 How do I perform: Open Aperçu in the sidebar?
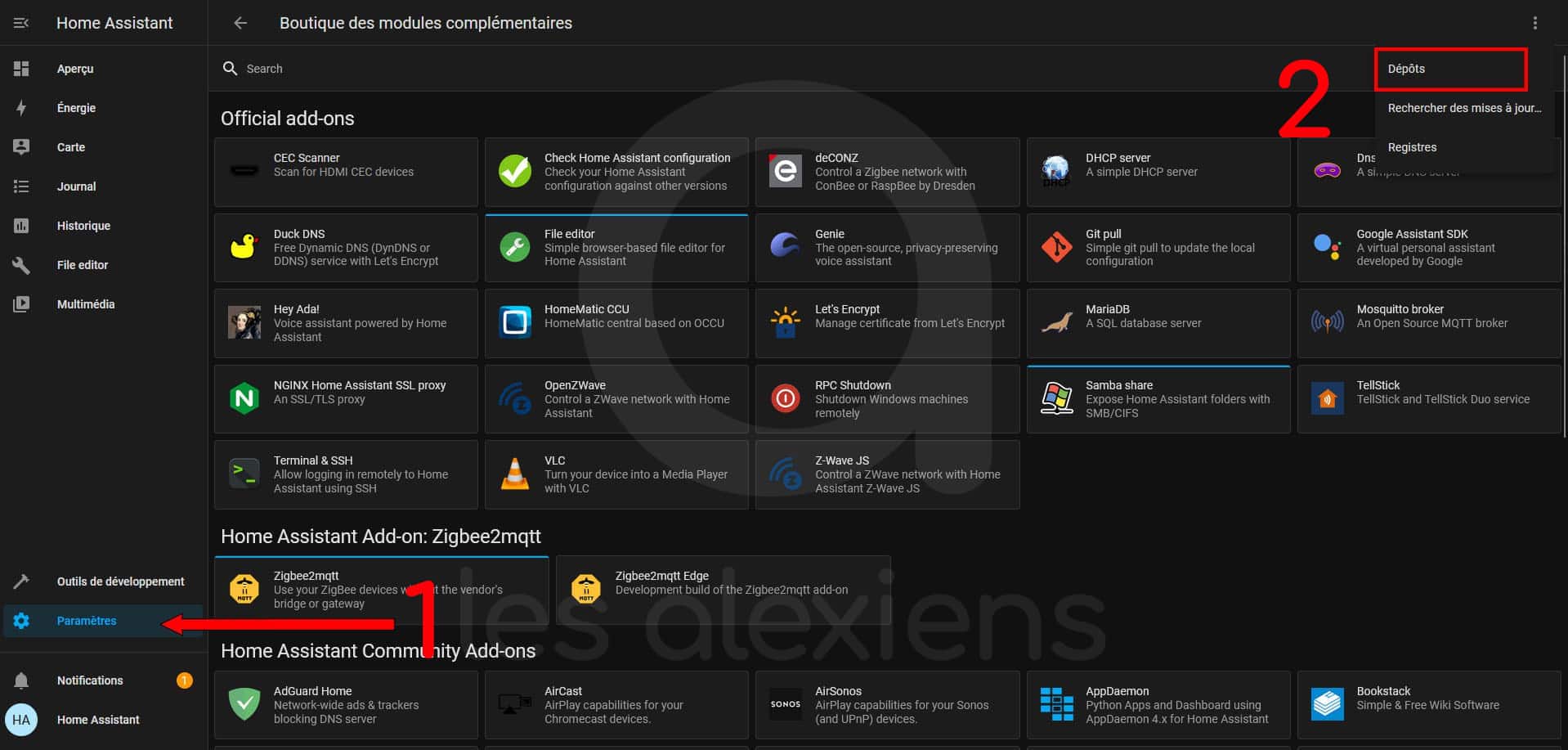[x=103, y=69]
